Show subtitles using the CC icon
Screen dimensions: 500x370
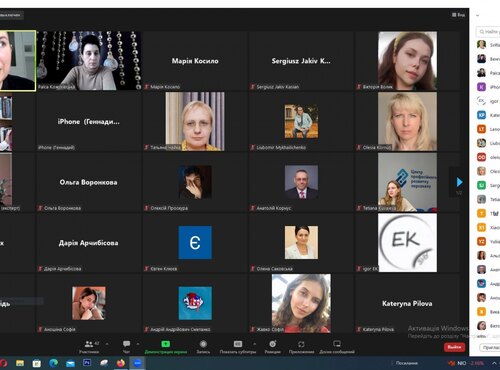[x=238, y=344]
